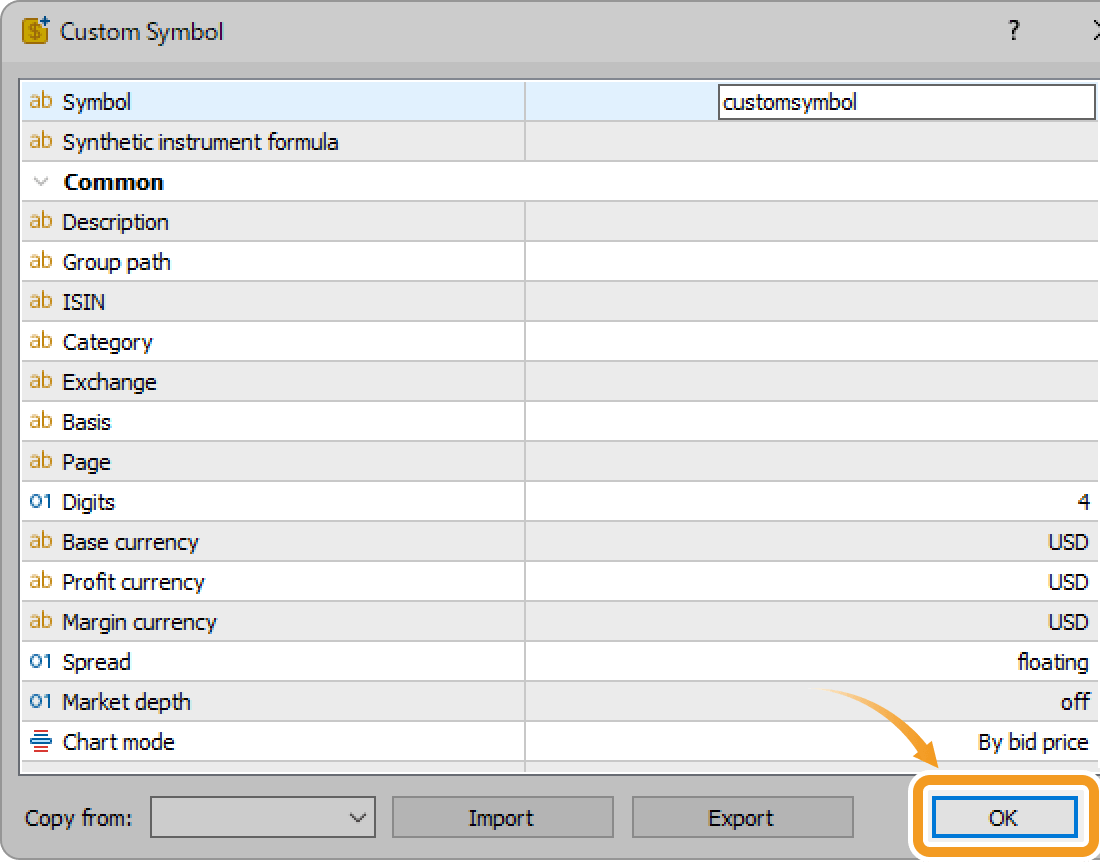Click the Base currency value USD

point(1068,542)
